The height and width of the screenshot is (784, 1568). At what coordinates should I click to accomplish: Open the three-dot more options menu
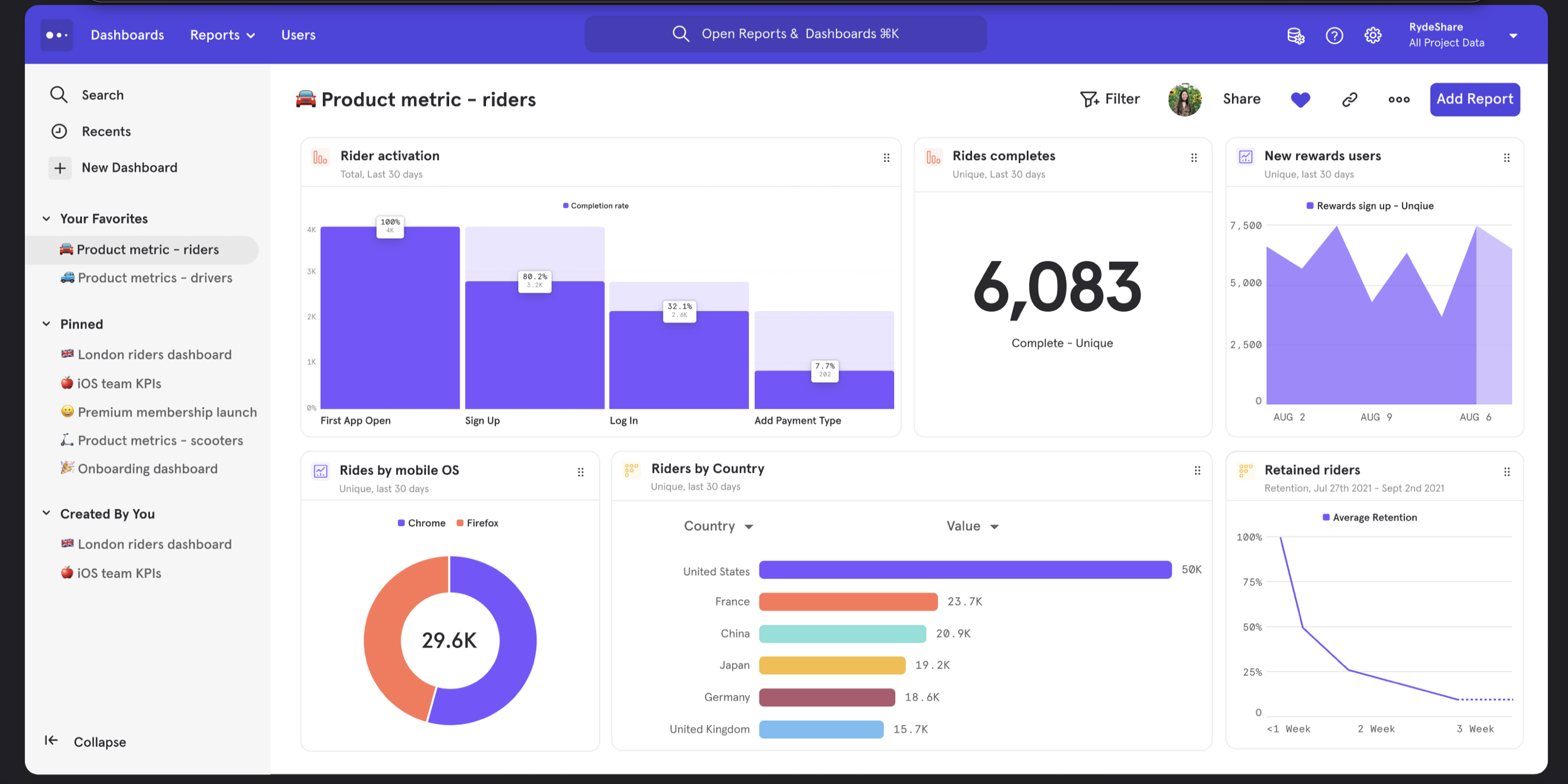1398,99
